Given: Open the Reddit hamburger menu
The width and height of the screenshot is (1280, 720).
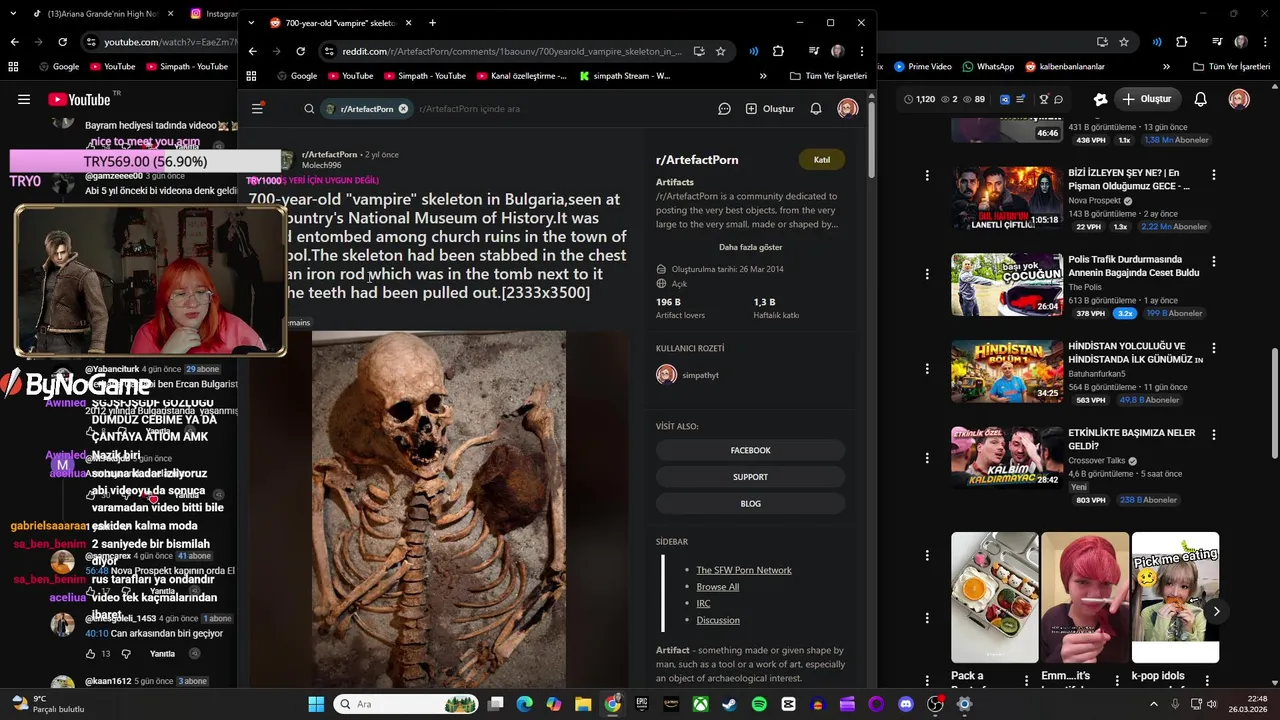Looking at the screenshot, I should tap(257, 108).
